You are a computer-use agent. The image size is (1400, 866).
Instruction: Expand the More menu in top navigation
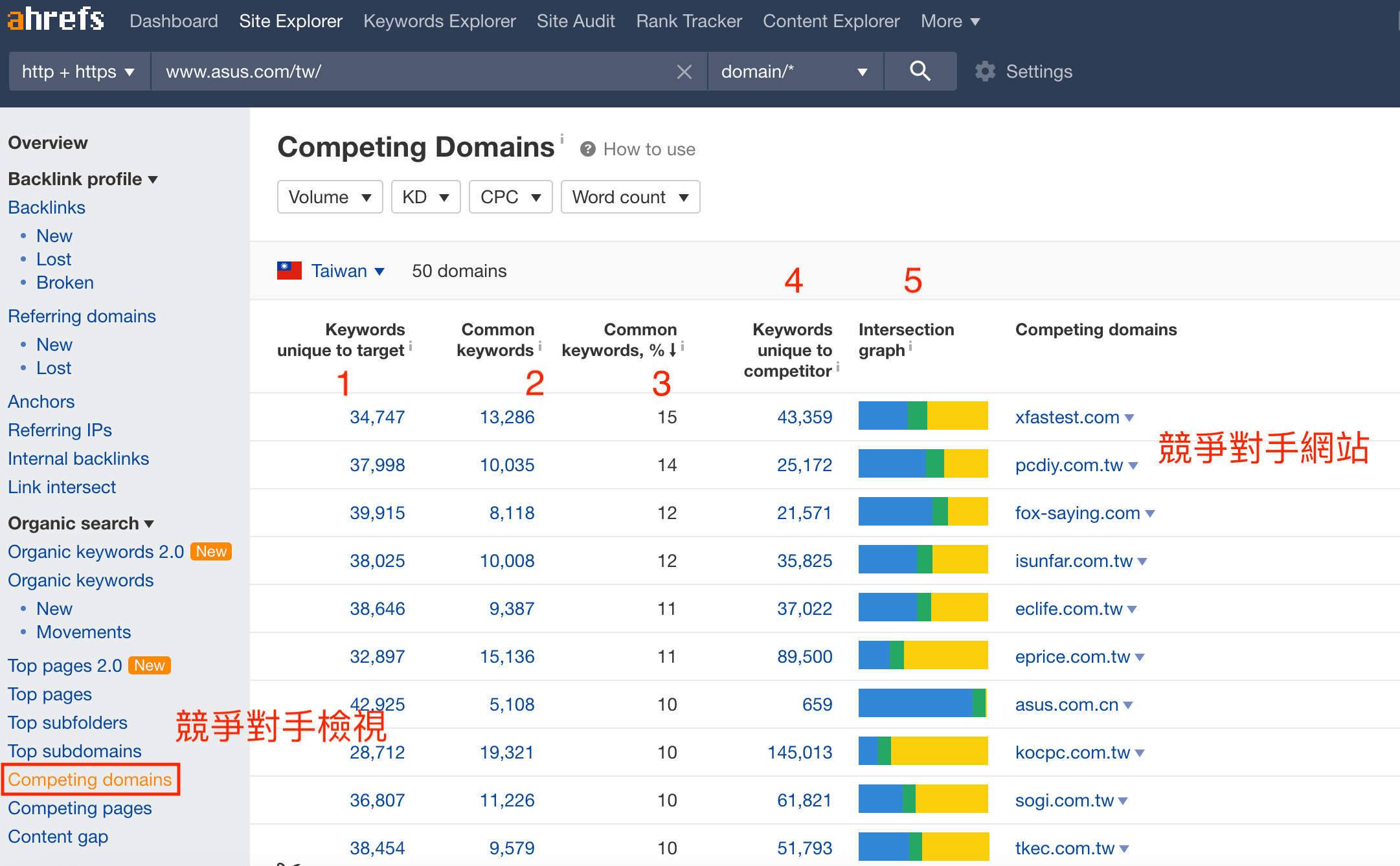(x=950, y=21)
